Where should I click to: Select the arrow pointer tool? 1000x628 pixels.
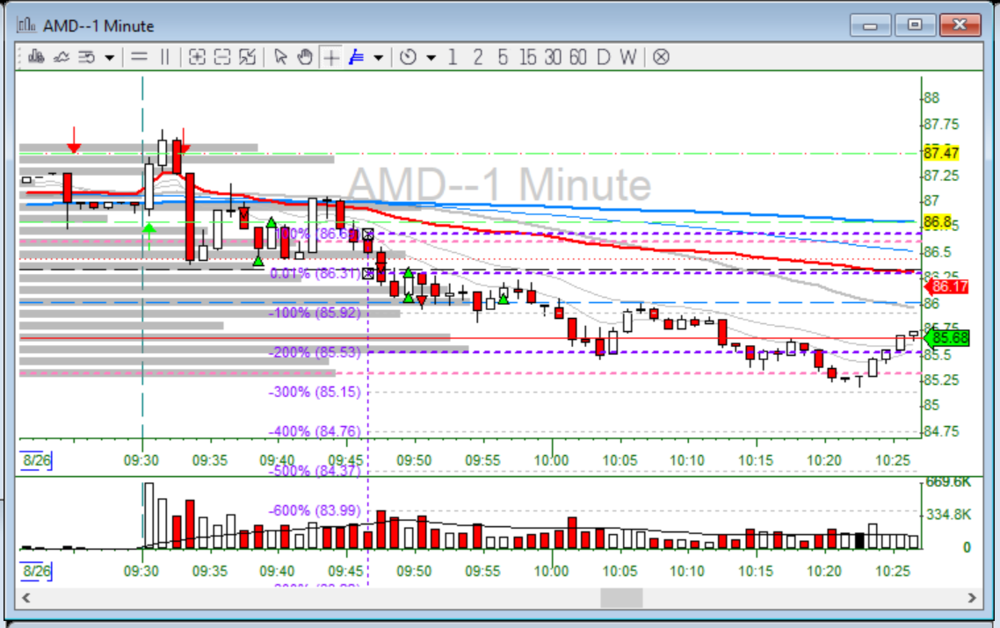(x=280, y=57)
